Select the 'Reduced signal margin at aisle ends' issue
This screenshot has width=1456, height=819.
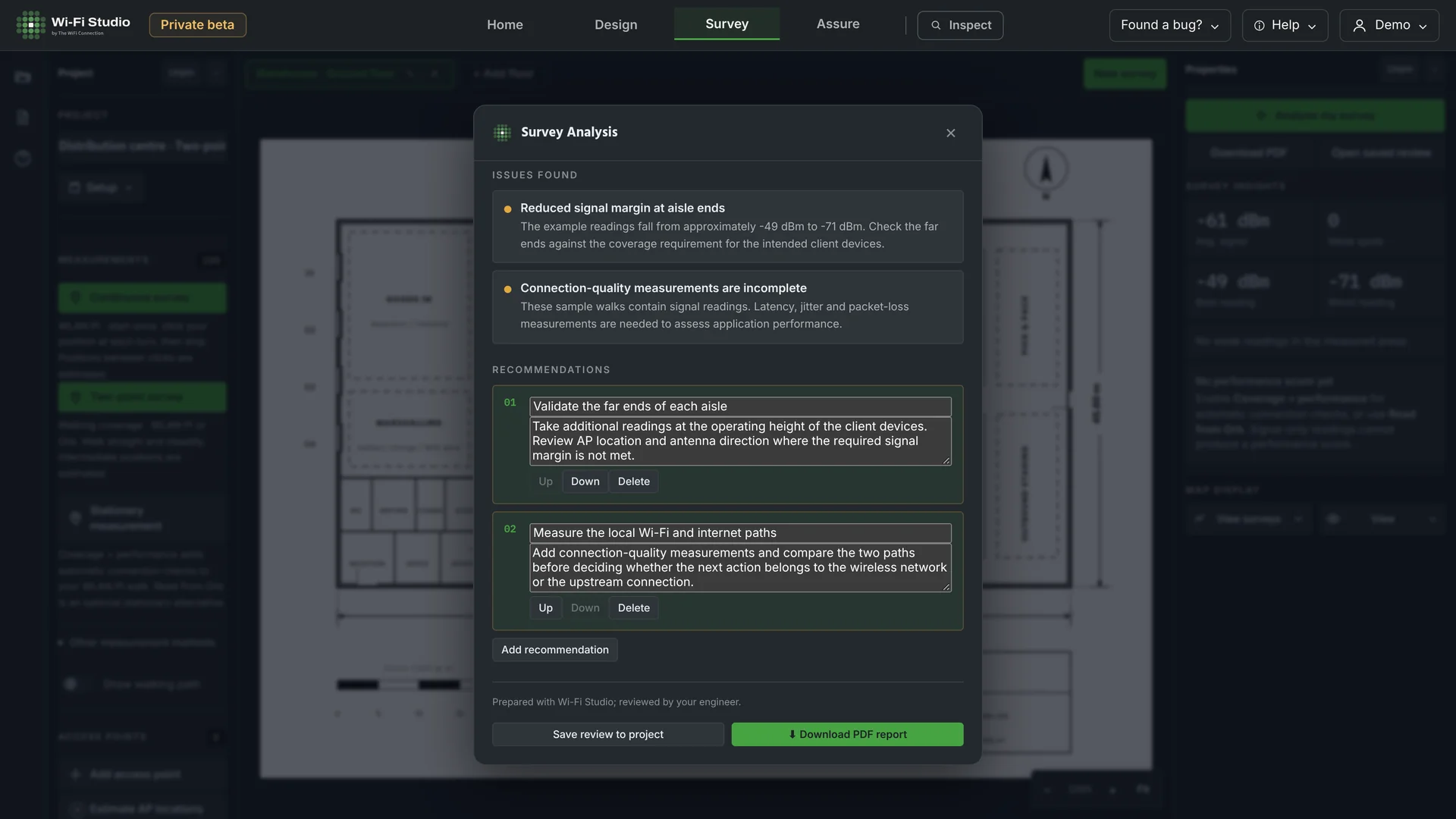coord(727,226)
